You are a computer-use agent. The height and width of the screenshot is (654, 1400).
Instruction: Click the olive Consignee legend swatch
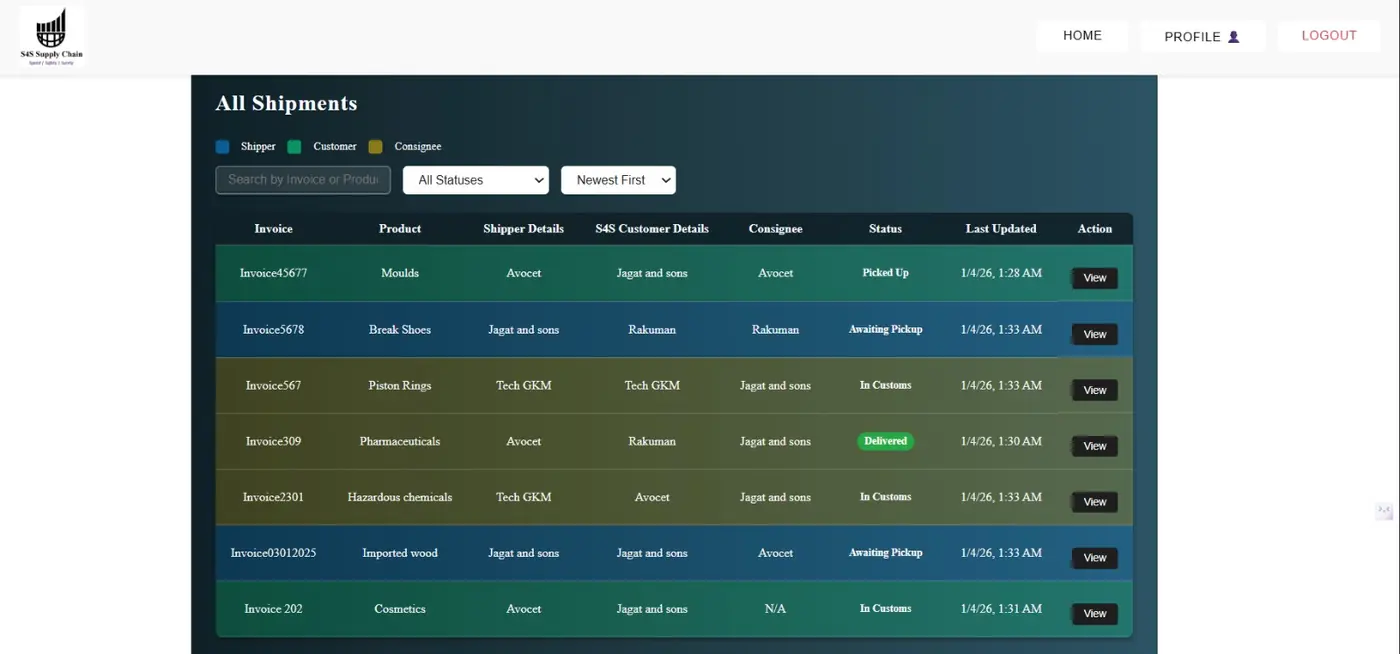[375, 147]
